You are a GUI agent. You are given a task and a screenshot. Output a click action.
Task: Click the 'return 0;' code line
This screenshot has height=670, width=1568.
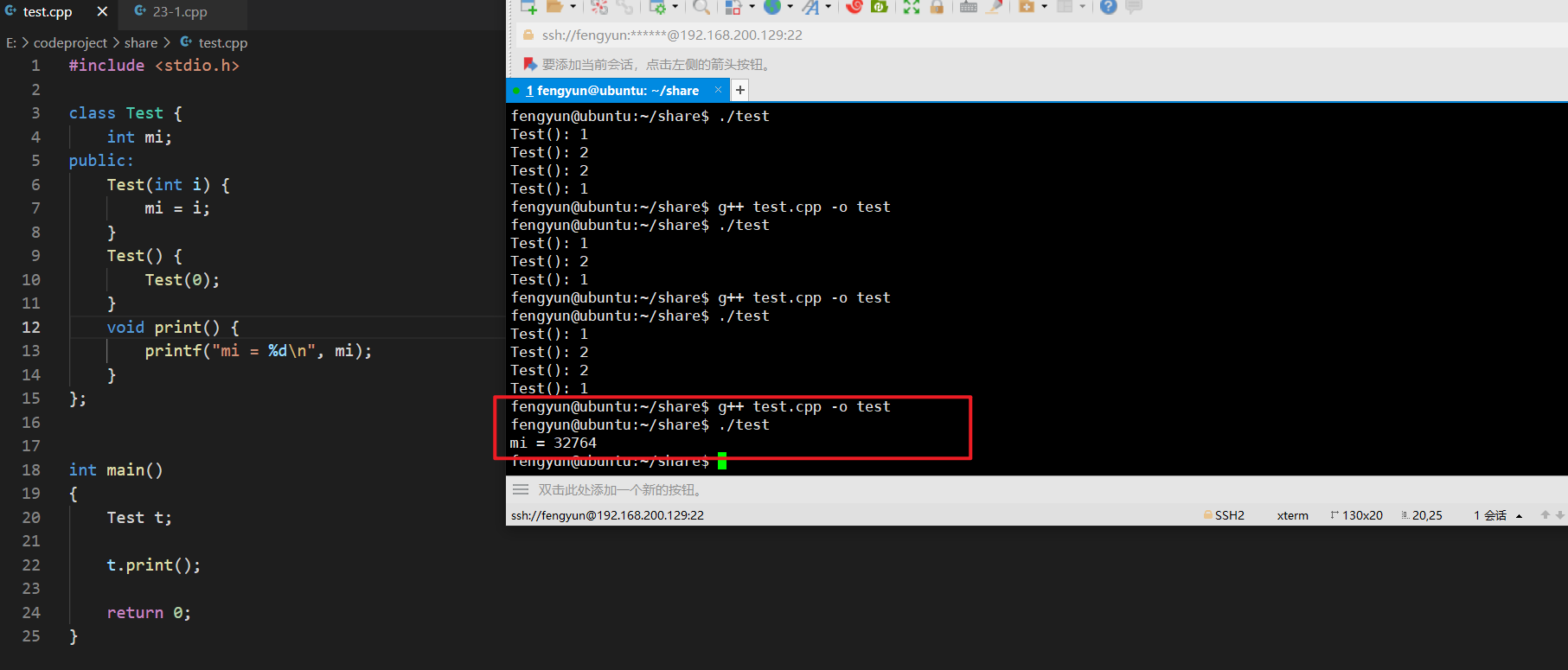(149, 613)
